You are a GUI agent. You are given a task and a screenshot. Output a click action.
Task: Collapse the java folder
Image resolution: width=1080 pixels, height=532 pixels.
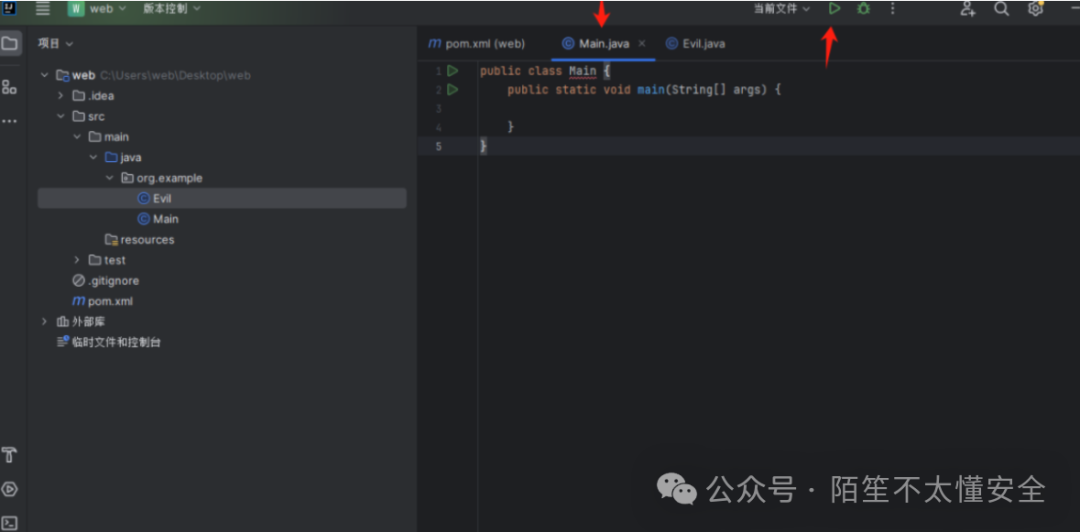[93, 158]
